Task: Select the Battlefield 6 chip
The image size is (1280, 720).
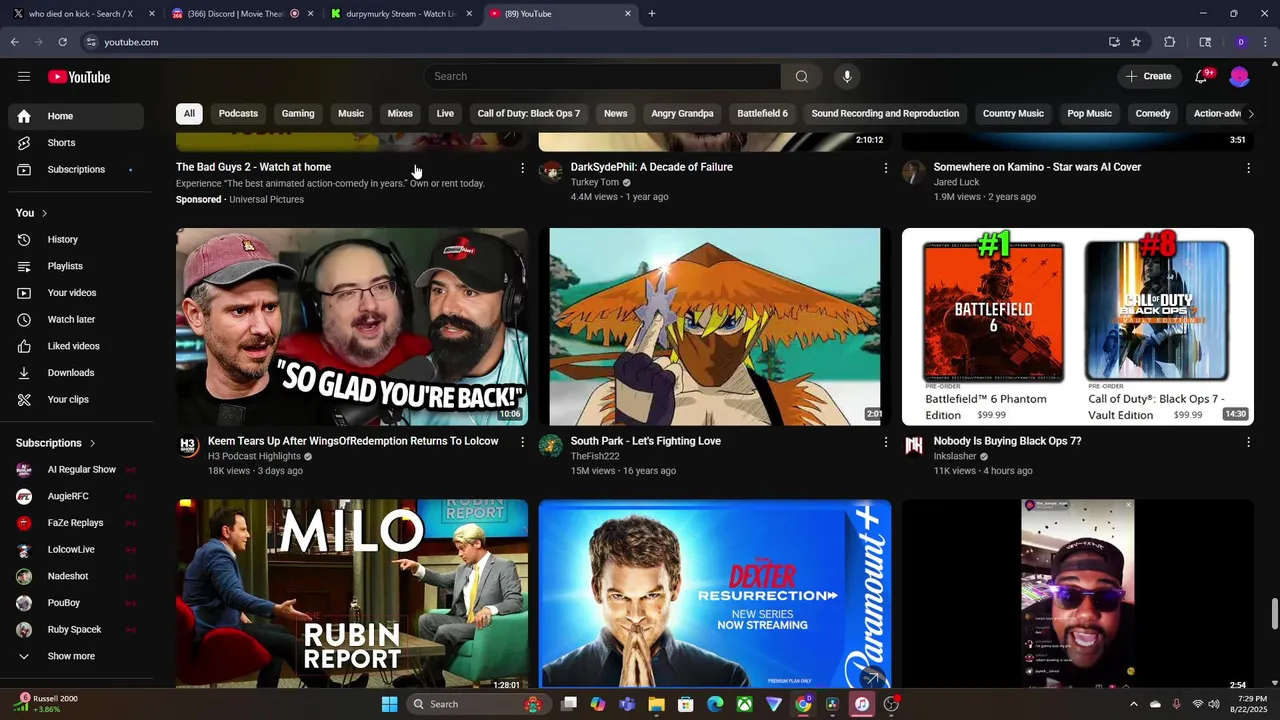Action: point(763,113)
